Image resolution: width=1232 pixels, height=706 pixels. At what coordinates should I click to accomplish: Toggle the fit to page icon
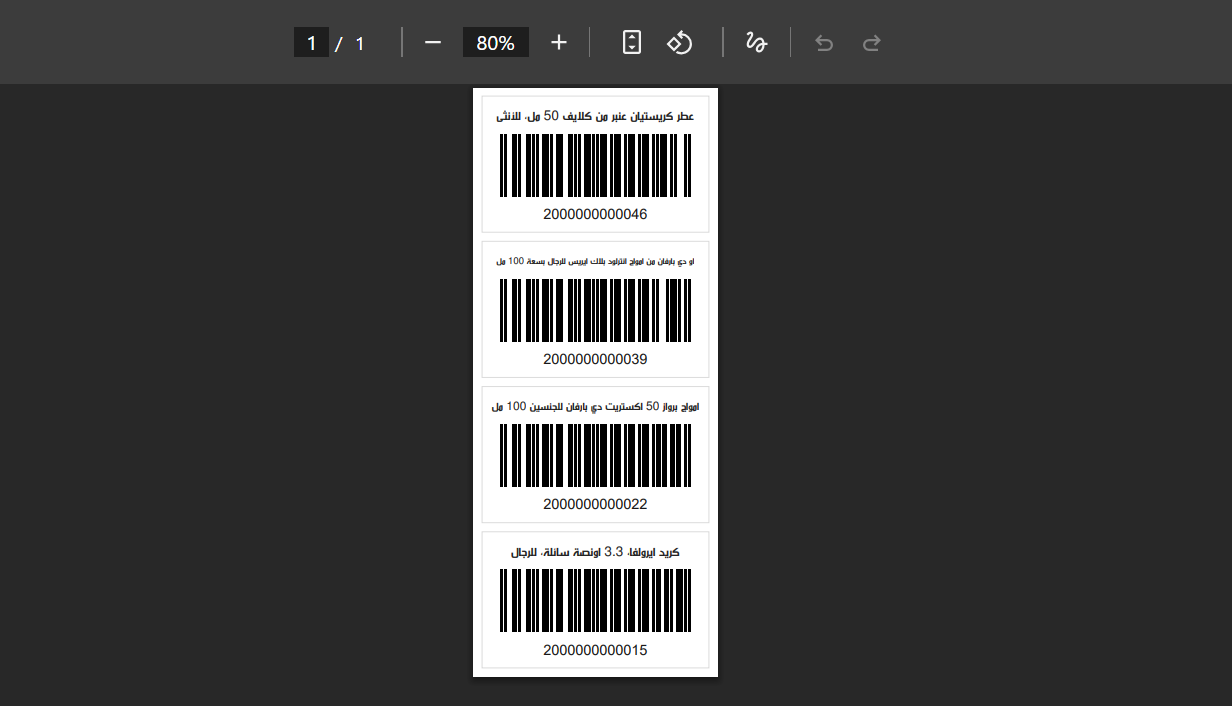click(631, 43)
